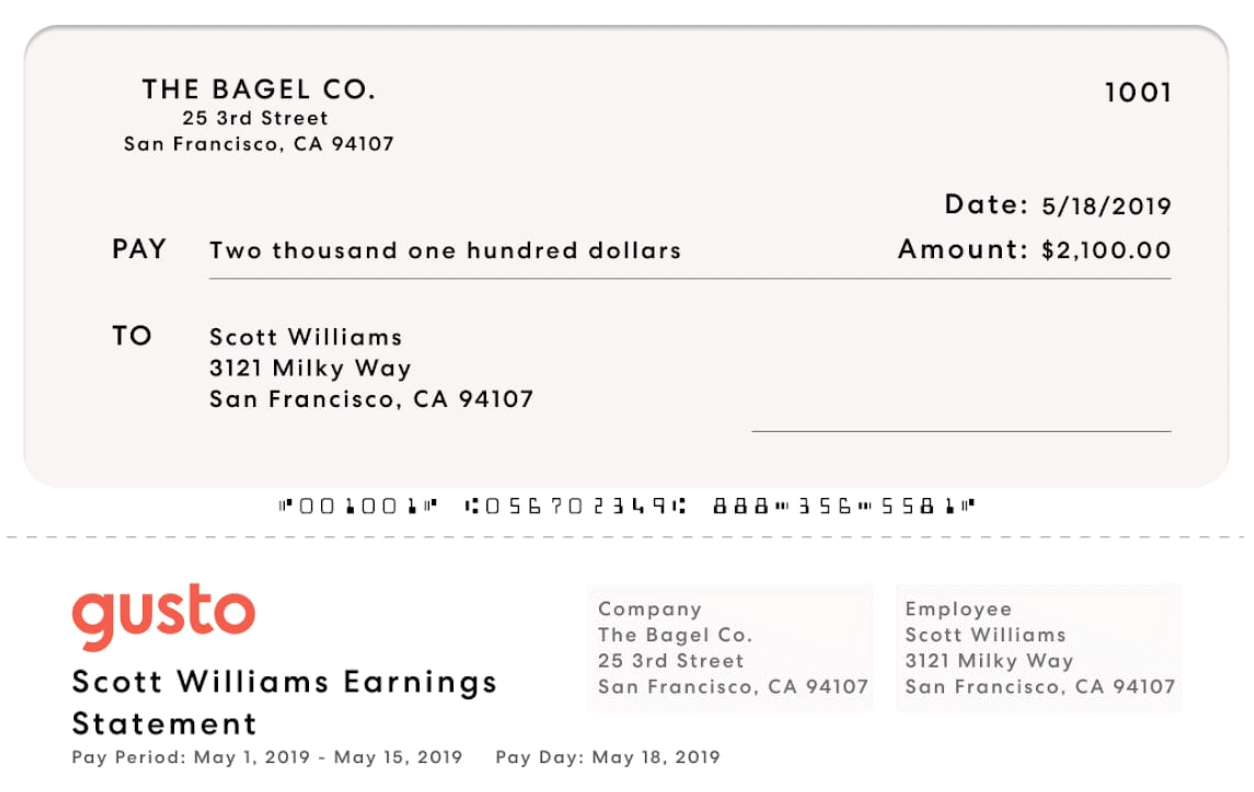Click the Gusto logo
The width and height of the screenshot is (1254, 792).
163,615
